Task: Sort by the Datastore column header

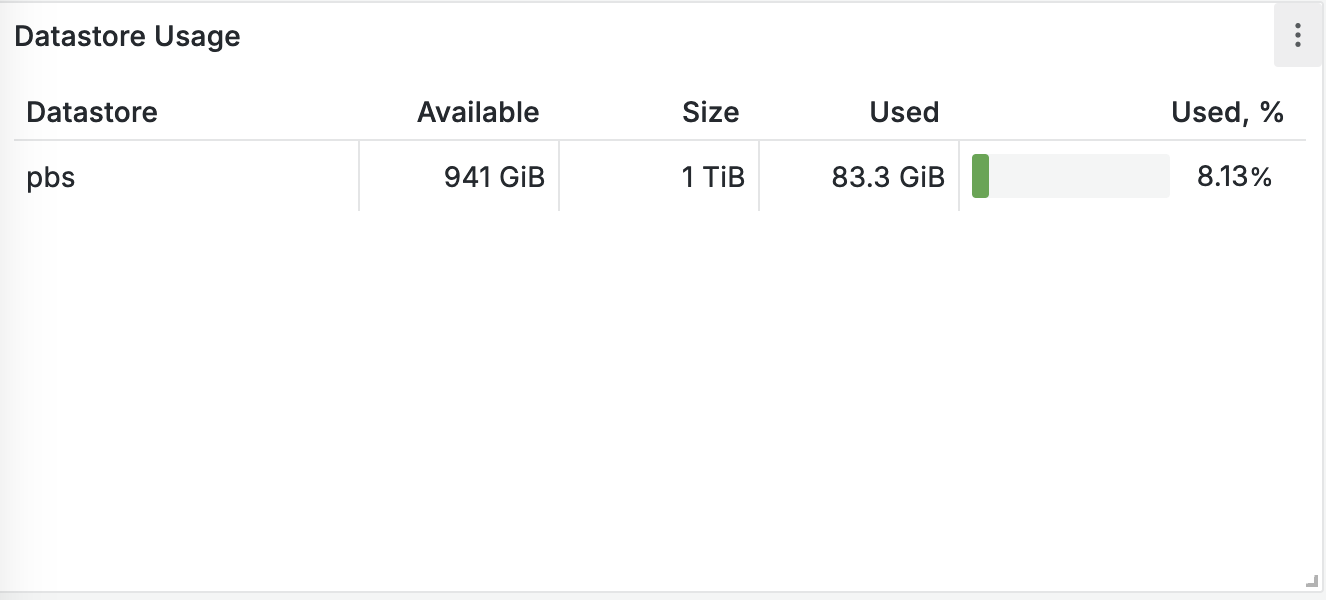Action: click(x=91, y=112)
